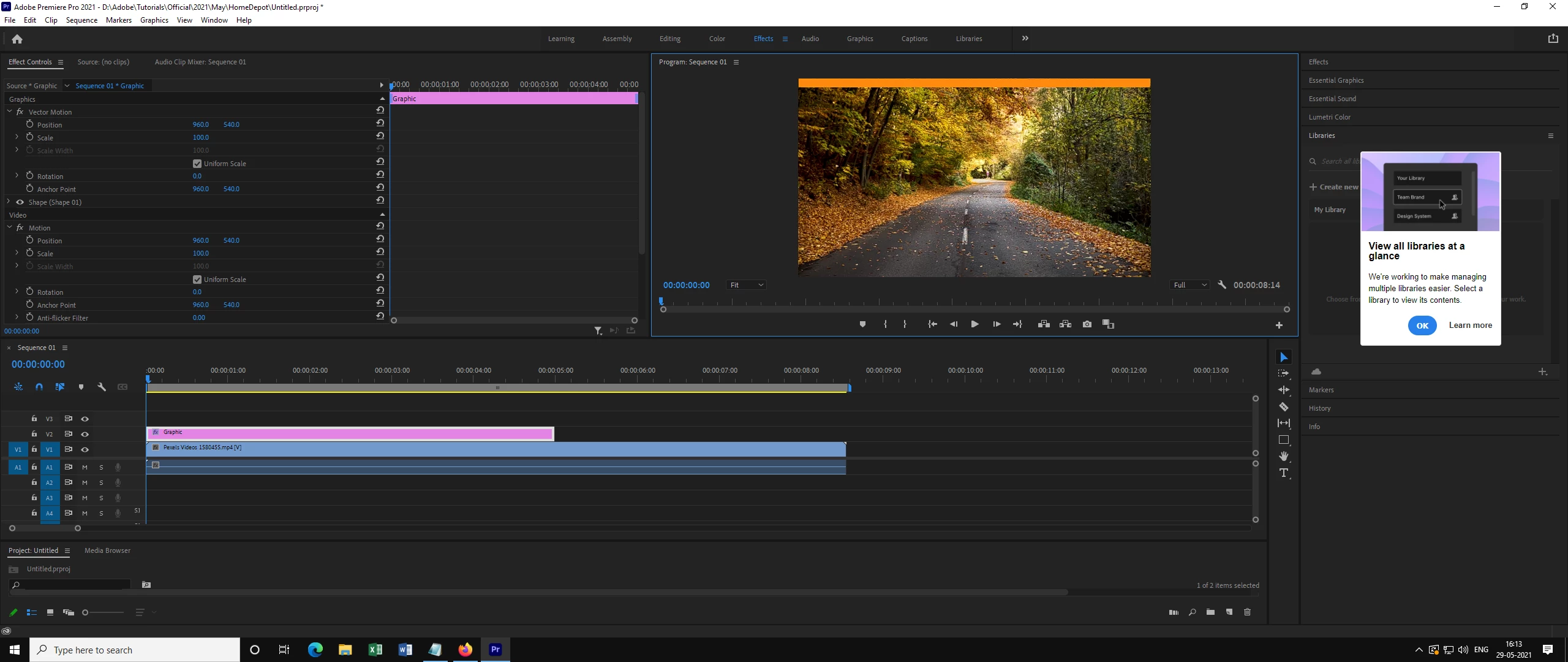Open the Full playback resolution dropdown
Image resolution: width=1568 pixels, height=662 pixels.
1190,285
